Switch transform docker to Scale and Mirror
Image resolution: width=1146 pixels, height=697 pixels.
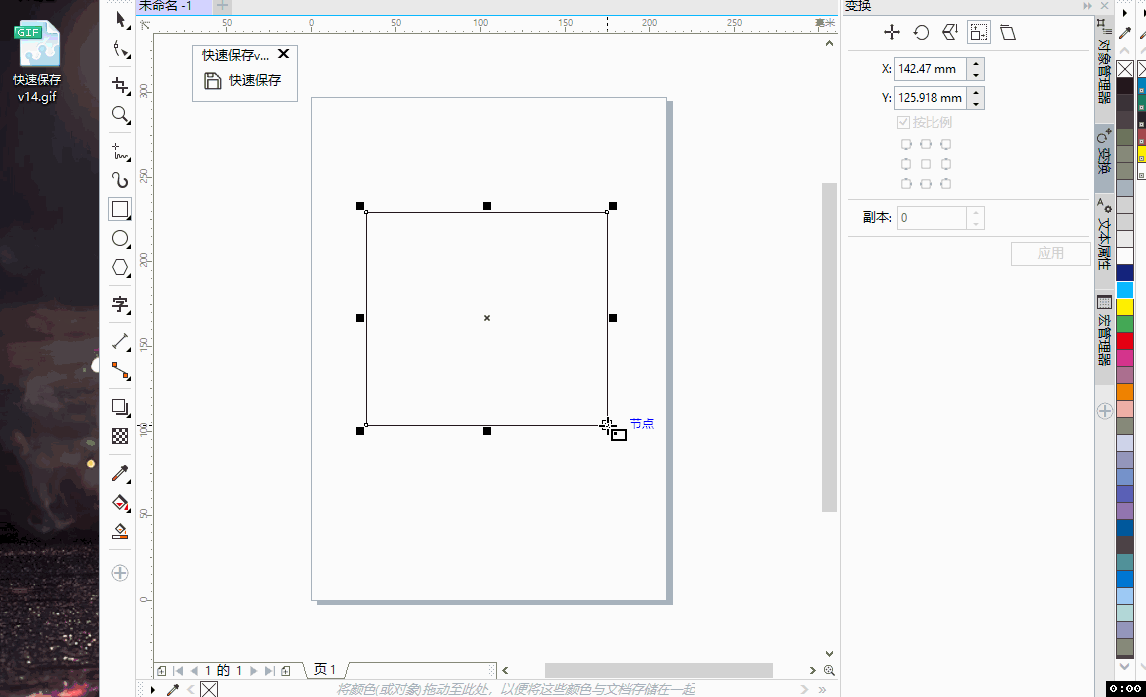point(949,32)
